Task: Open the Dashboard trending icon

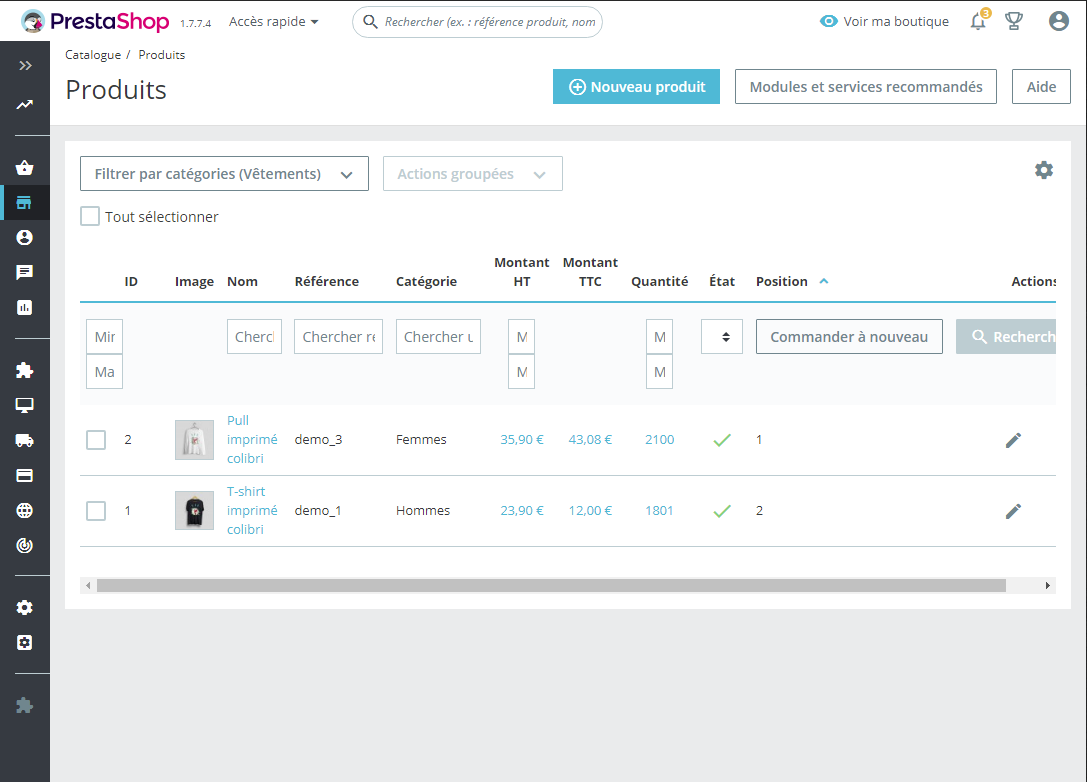Action: (25, 105)
